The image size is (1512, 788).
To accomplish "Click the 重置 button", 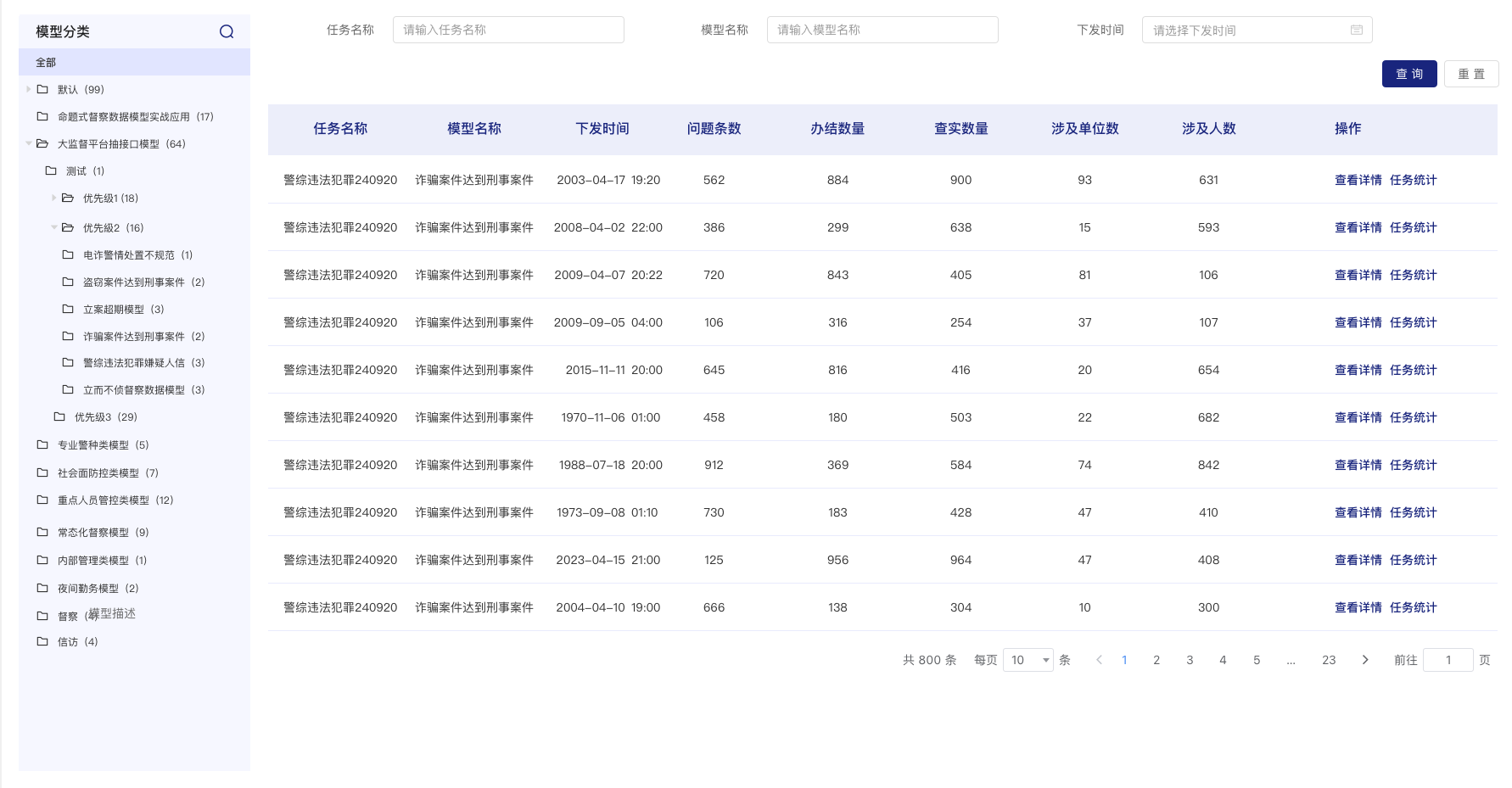I will click(x=1470, y=74).
